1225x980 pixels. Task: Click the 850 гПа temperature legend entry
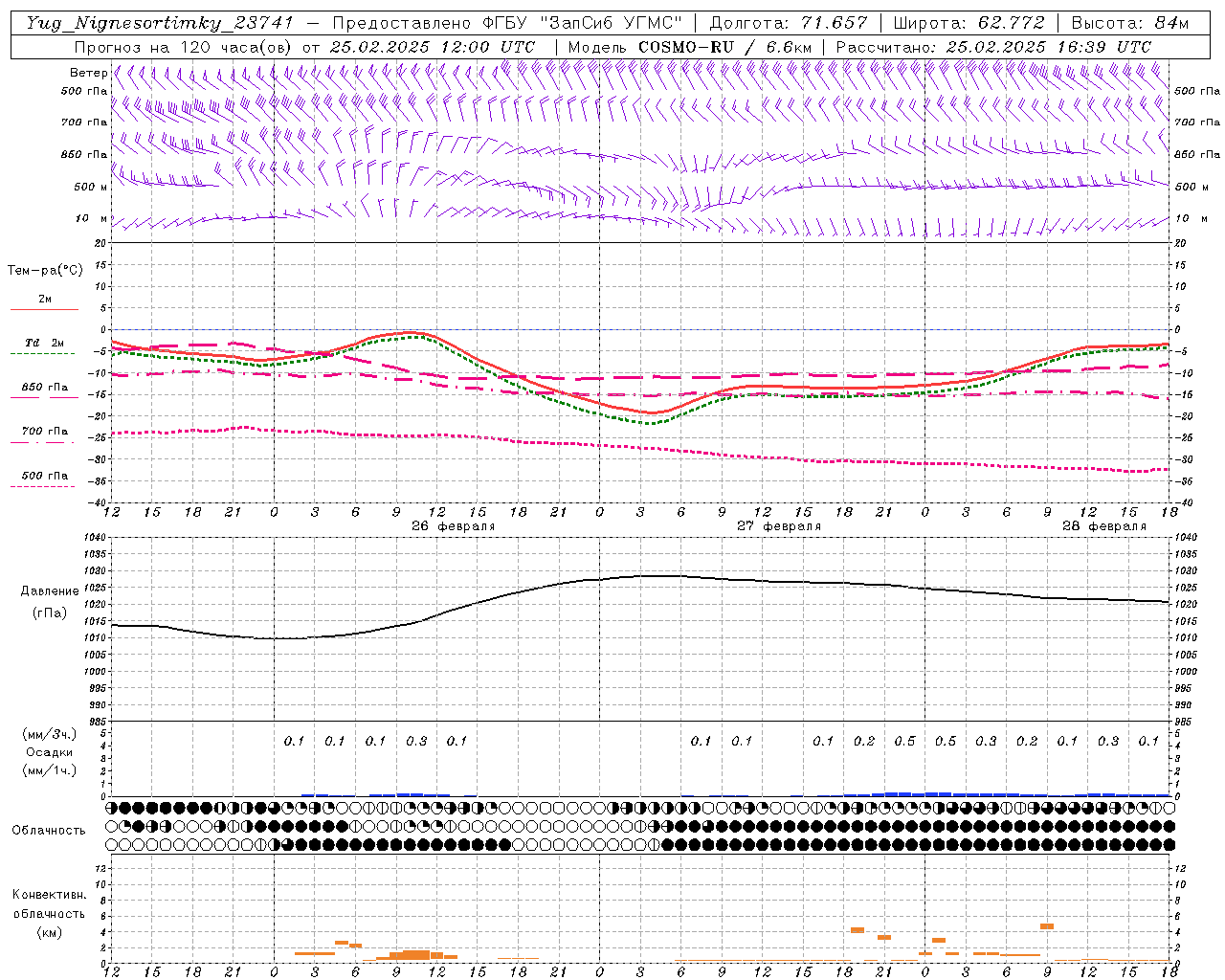coord(44,388)
